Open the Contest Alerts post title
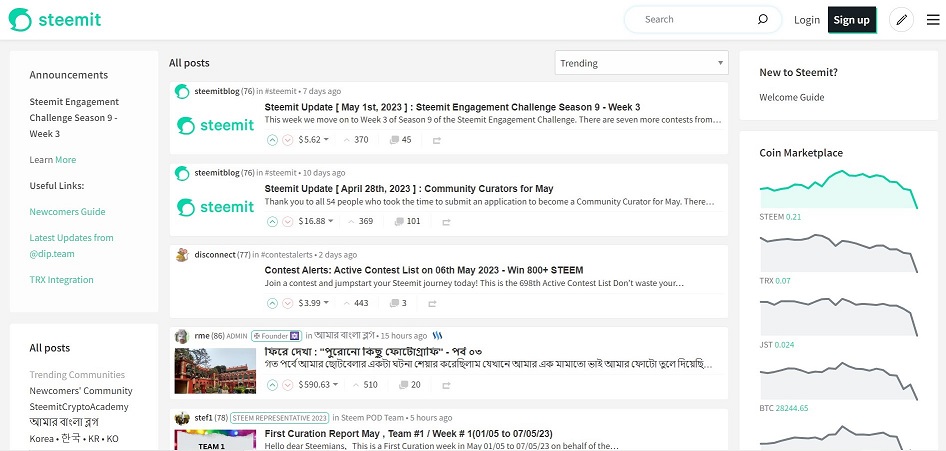This screenshot has width=946, height=451. pos(424,270)
